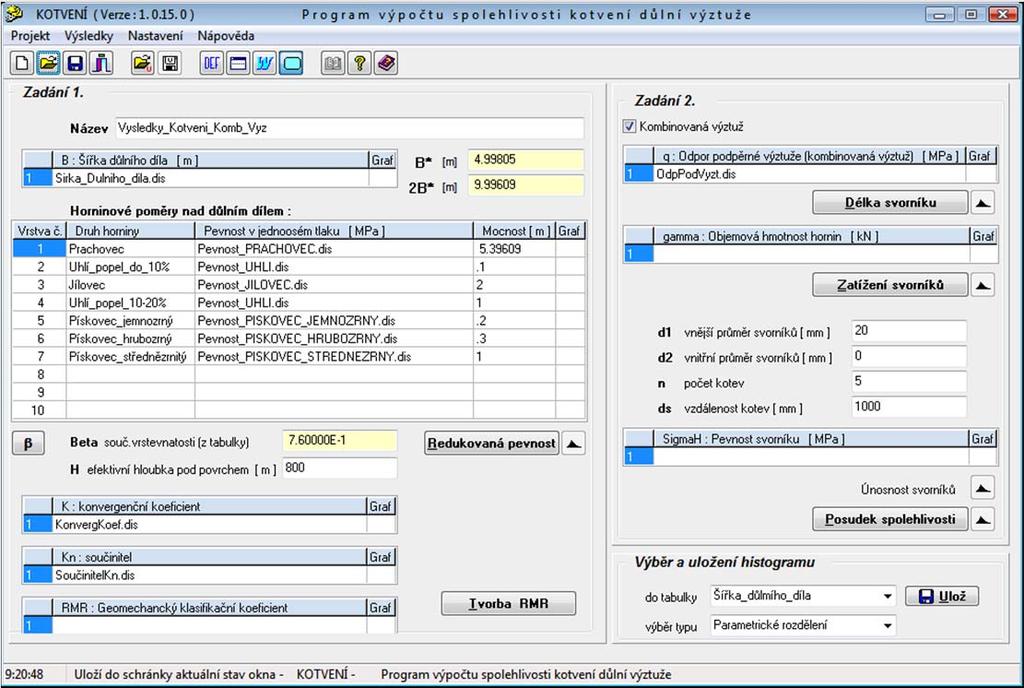
Task: Click arrow button beside Únosnost svorníků
Action: tap(982, 488)
